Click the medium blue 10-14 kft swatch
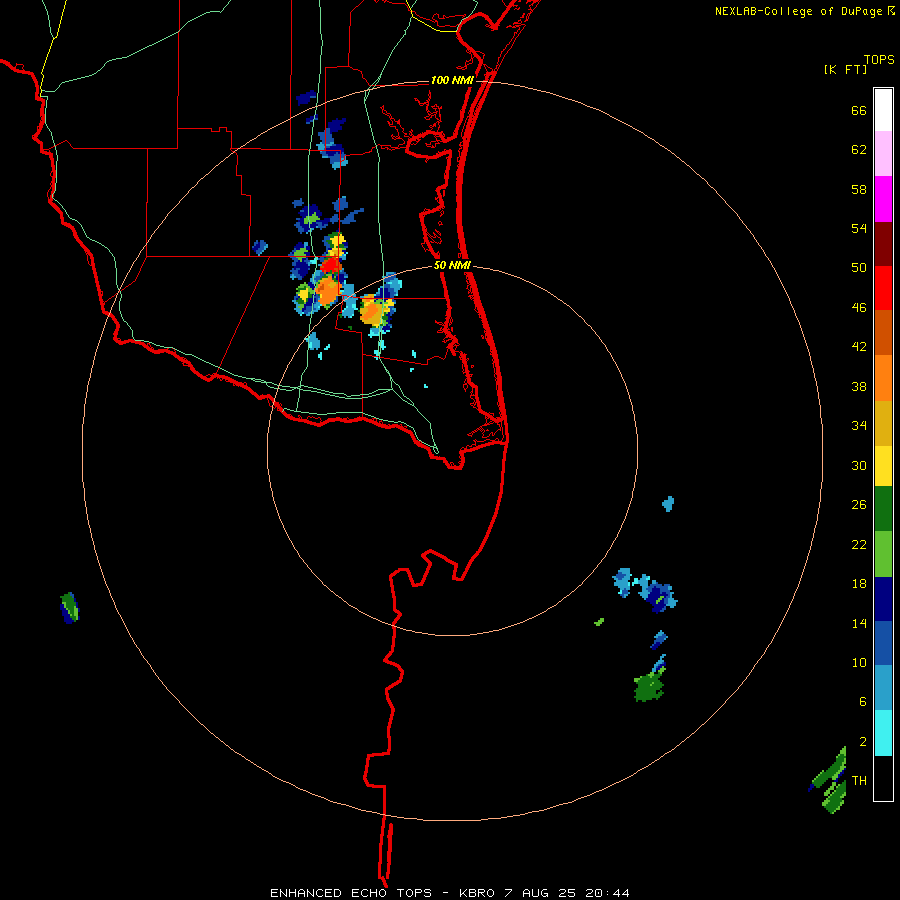 883,643
